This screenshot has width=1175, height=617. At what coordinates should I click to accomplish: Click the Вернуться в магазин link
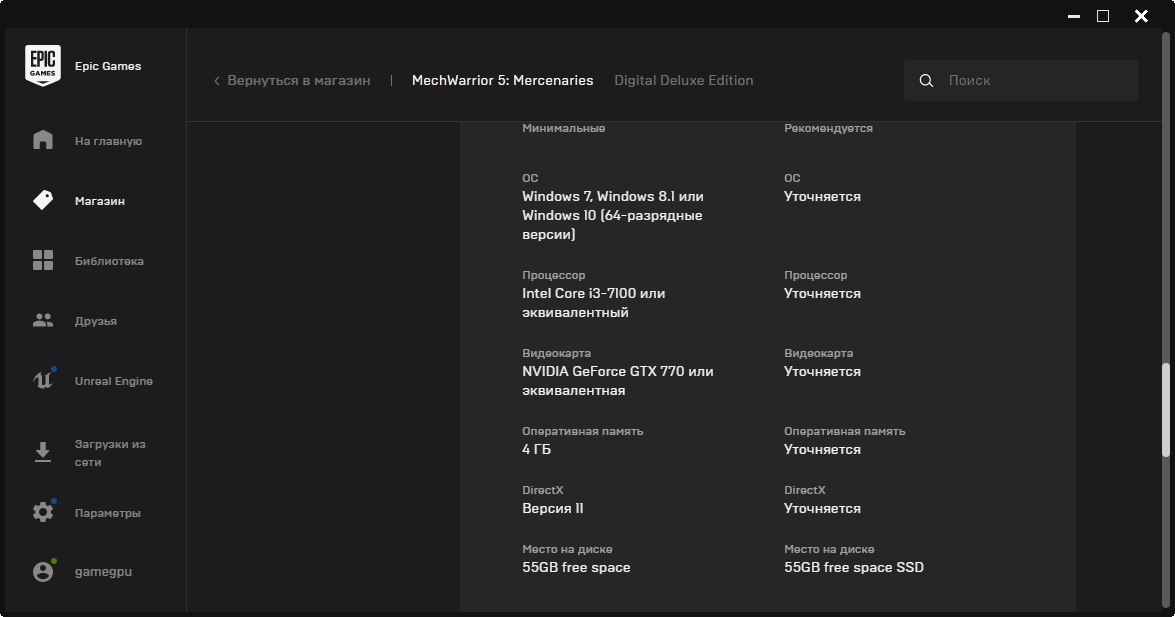click(x=298, y=80)
